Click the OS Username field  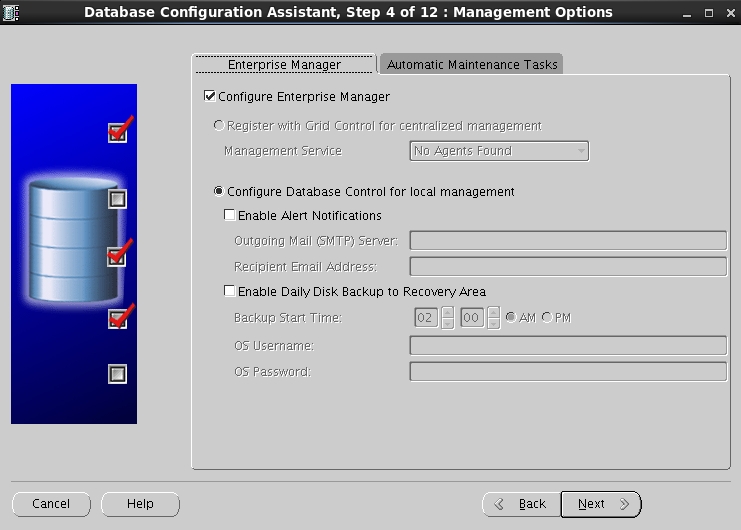coord(568,345)
